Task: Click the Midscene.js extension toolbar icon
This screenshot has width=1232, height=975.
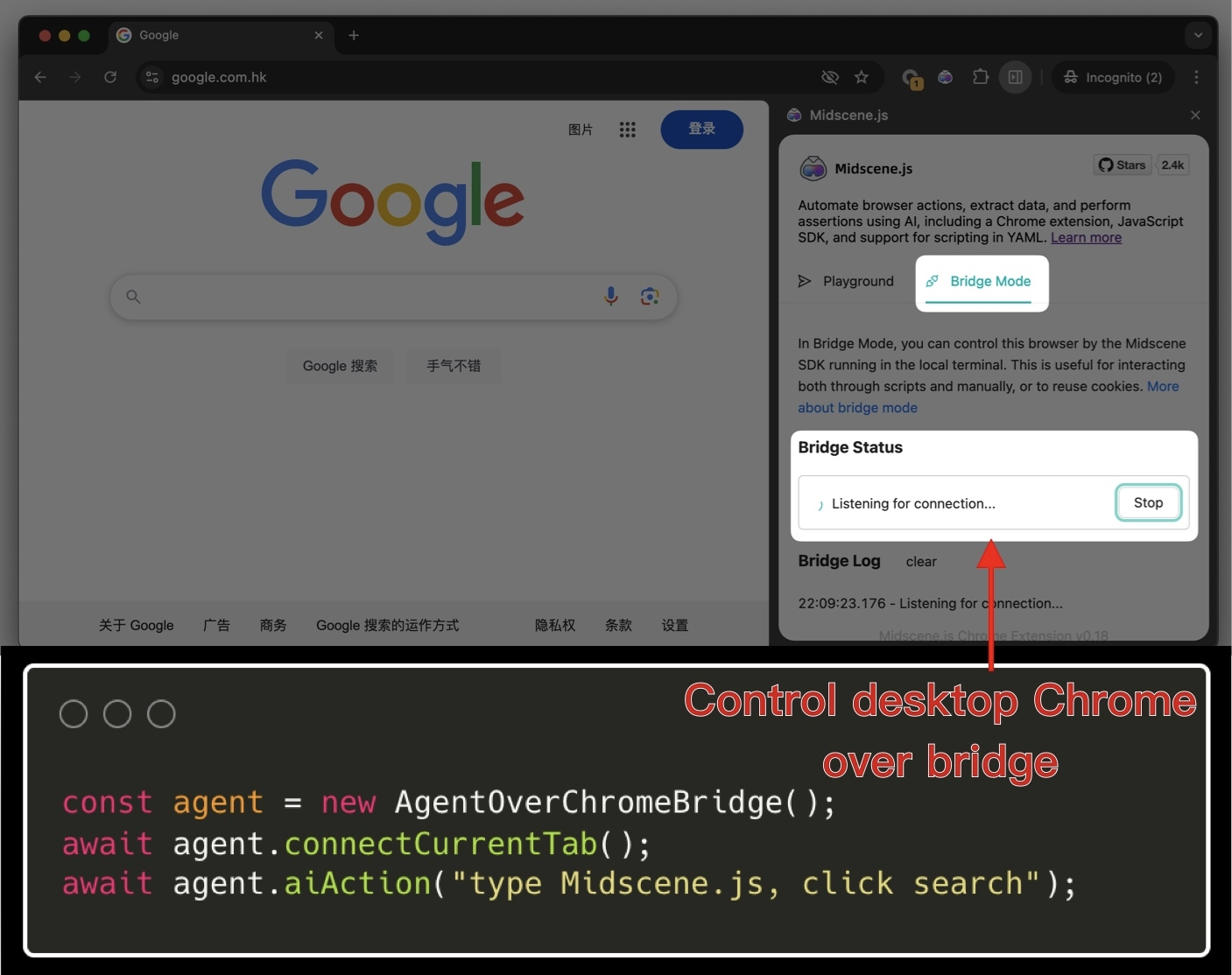Action: [946, 77]
